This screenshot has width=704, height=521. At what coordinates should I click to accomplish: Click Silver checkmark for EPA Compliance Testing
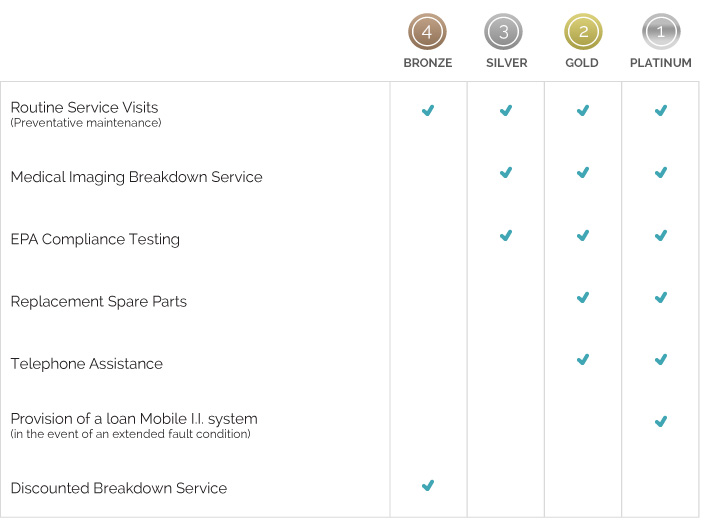506,235
